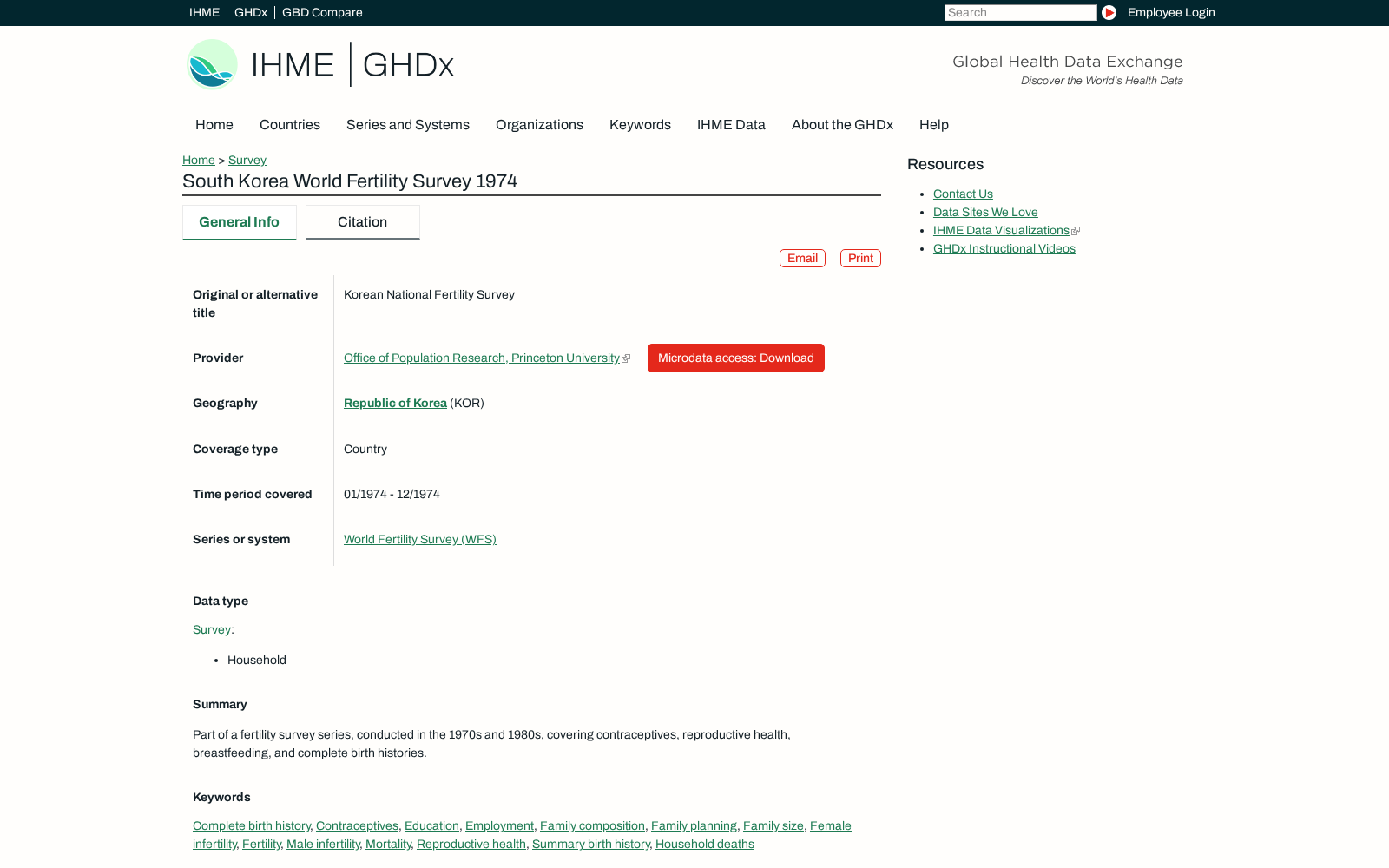The height and width of the screenshot is (868, 1389).
Task: Click the Family planning keyword
Action: click(694, 826)
